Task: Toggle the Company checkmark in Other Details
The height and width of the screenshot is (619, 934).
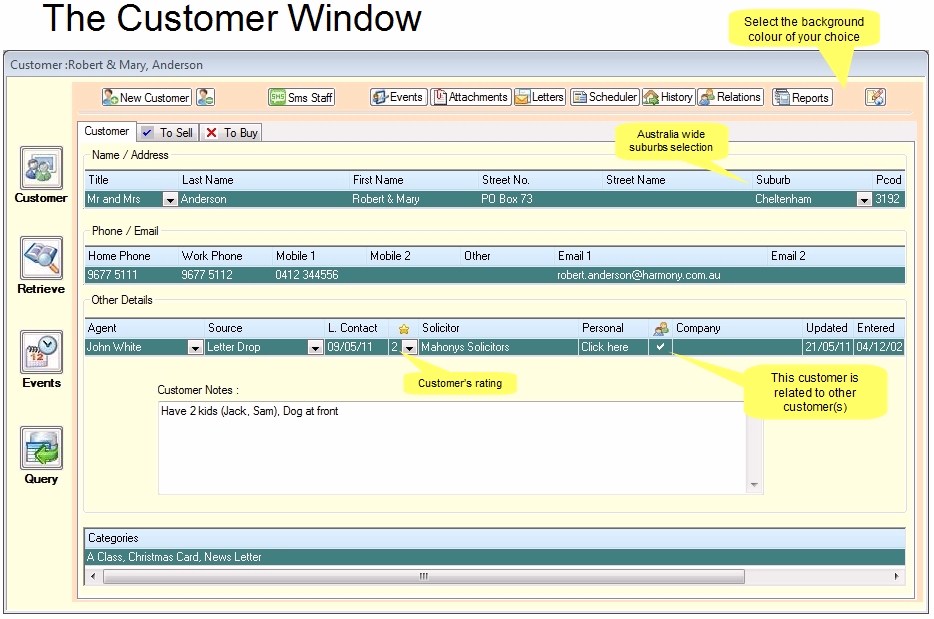Action: (x=659, y=347)
